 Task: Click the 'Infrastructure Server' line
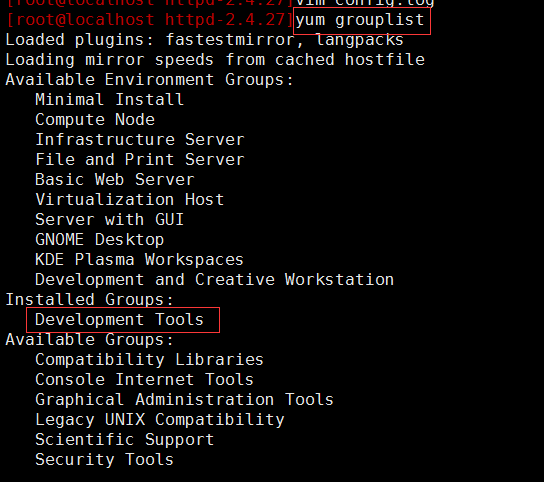pyautogui.click(x=140, y=139)
